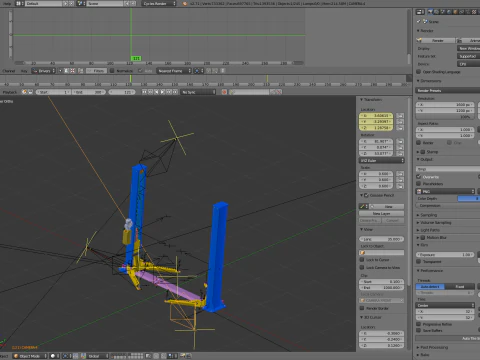Open the Nearest Frame snapping dropdown
480x360 pixels.
tap(174, 71)
